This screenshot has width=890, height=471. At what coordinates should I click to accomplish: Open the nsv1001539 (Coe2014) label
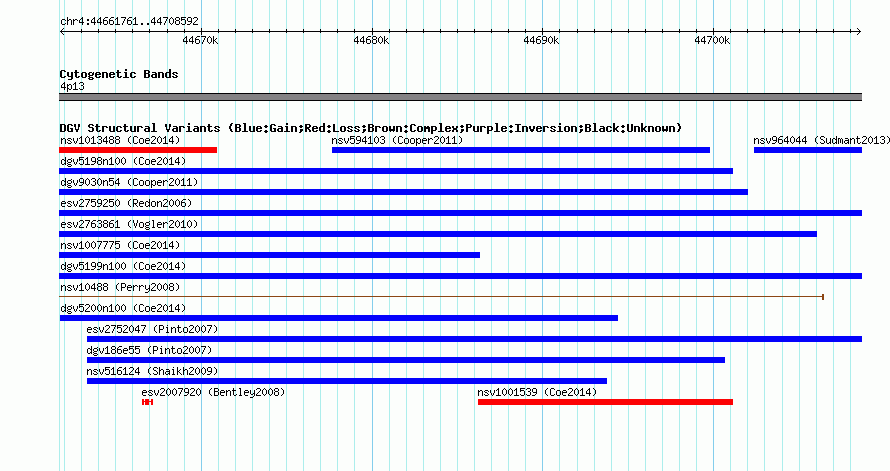537,392
